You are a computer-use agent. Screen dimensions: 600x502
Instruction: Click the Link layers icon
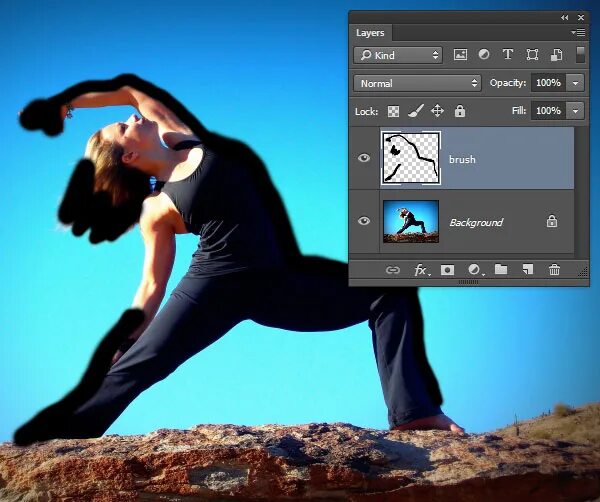[x=393, y=271]
